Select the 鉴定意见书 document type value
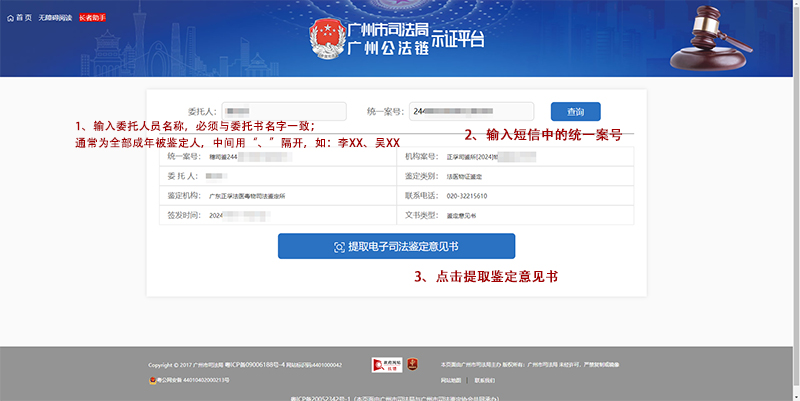 point(461,216)
